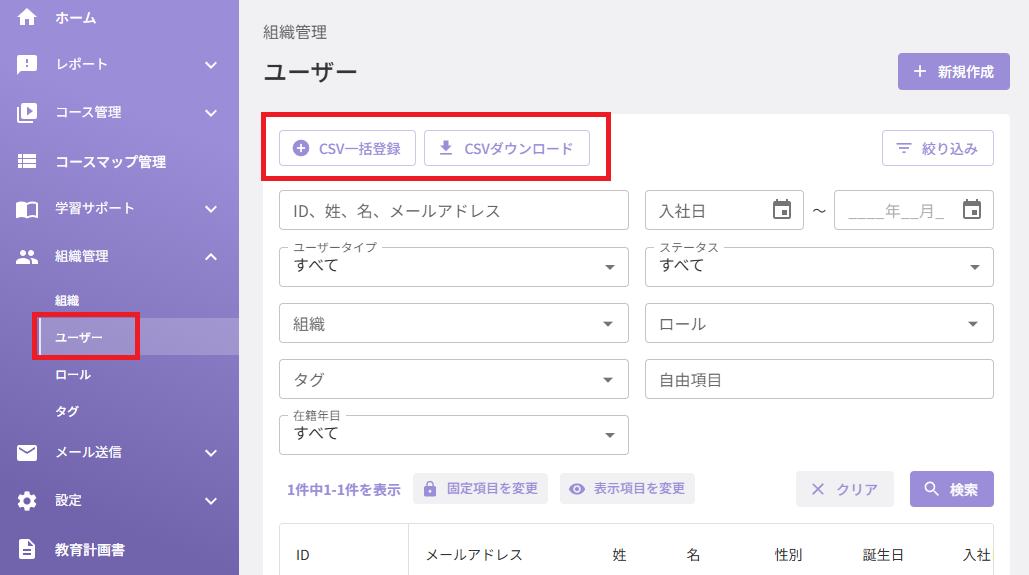This screenshot has width=1029, height=575.
Task: Toggle the eye icon for 表示項目を変更
Action: [577, 489]
